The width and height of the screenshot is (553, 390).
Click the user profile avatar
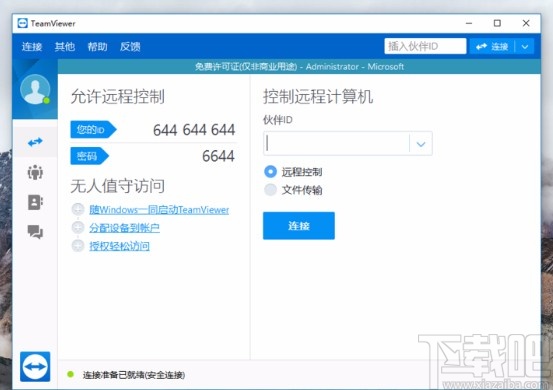[35, 89]
